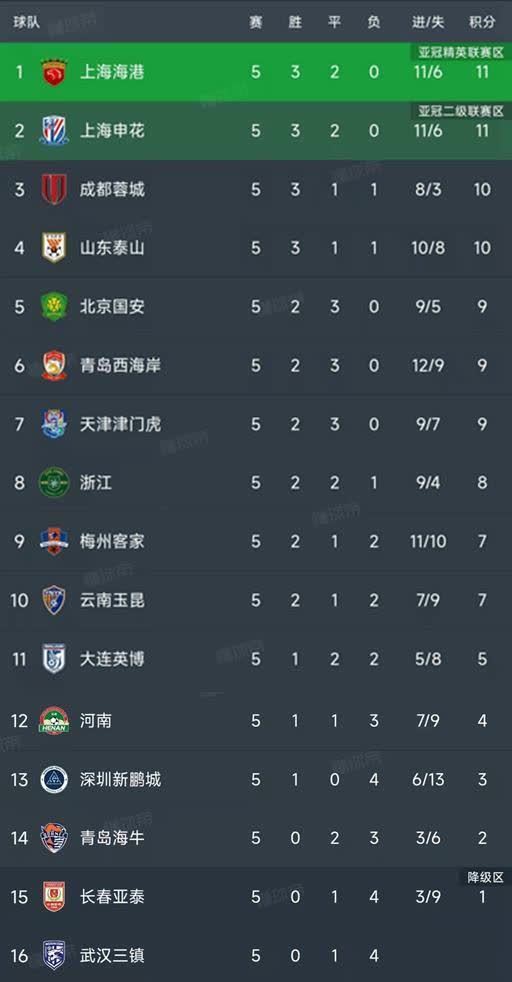This screenshot has height=982, width=512.
Task: Click the 梅州客家 team crest
Action: (54, 542)
